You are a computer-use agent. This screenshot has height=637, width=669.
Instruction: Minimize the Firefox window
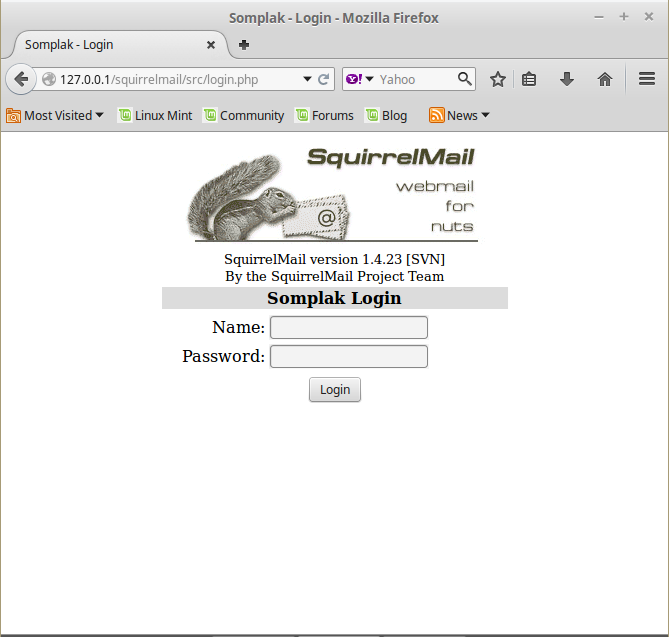coord(599,17)
